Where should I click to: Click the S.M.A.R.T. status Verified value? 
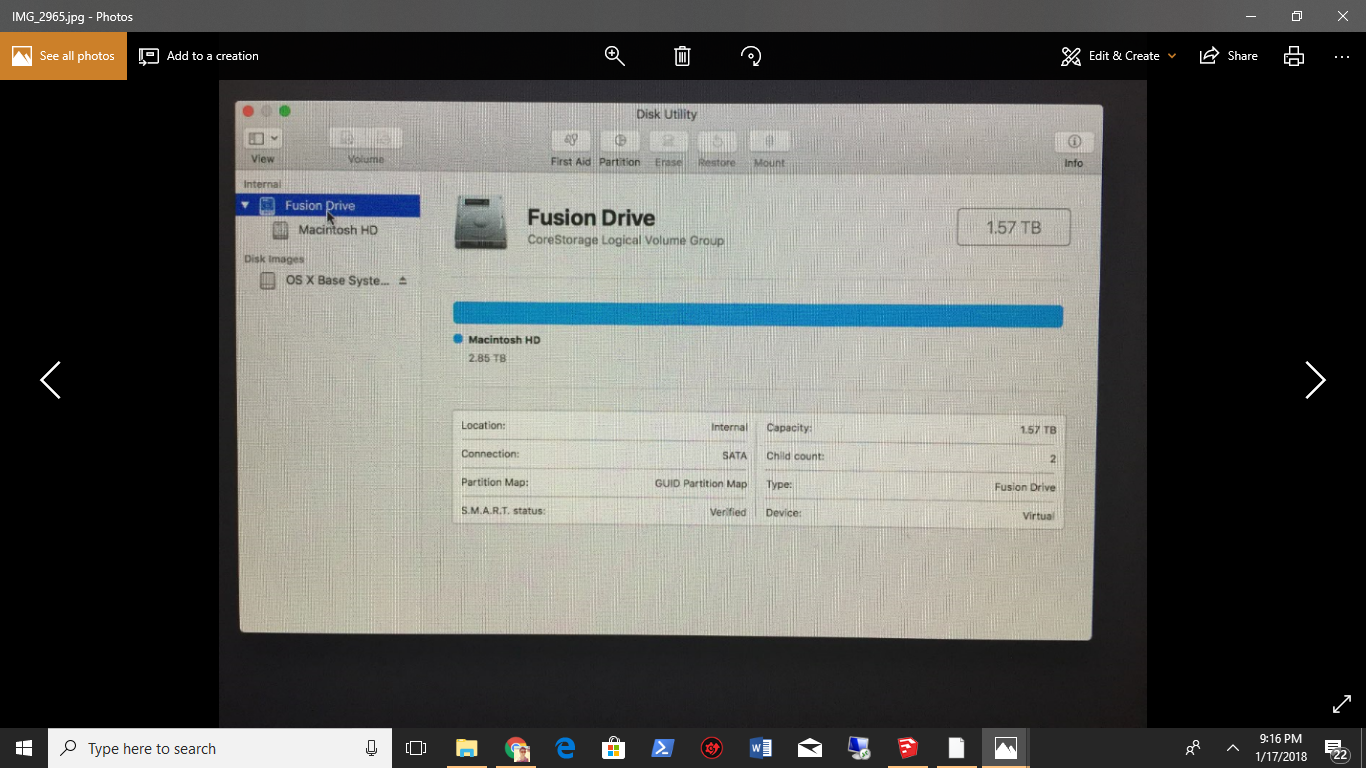(728, 512)
